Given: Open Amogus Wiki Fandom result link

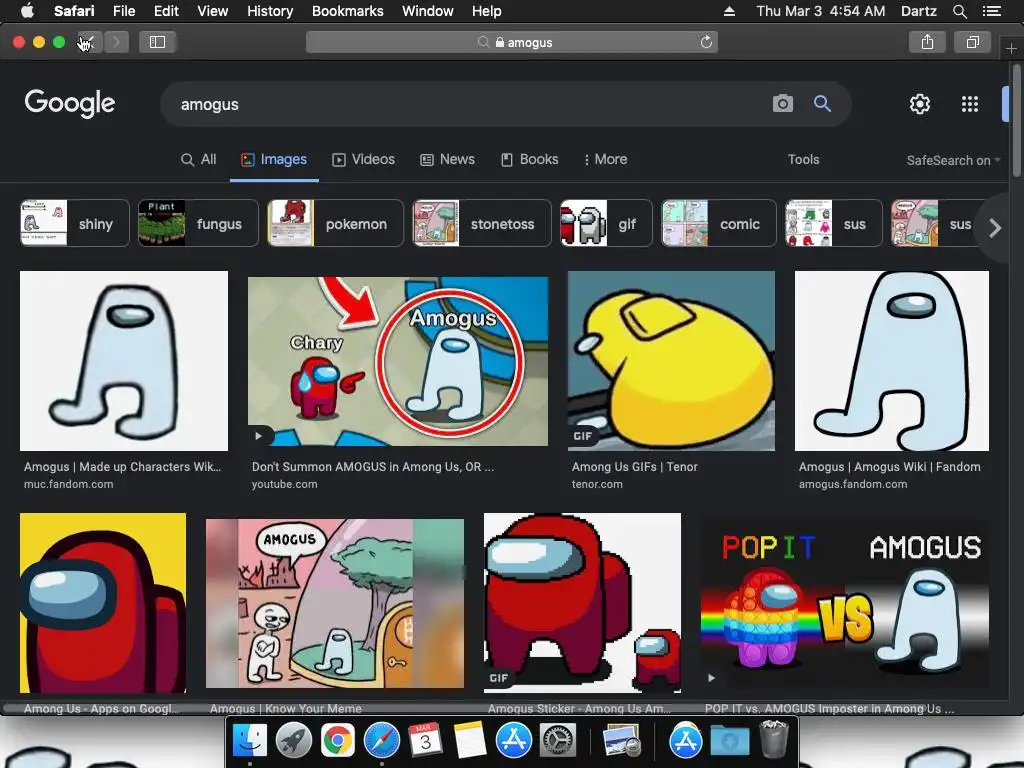Looking at the screenshot, I should click(x=889, y=467).
